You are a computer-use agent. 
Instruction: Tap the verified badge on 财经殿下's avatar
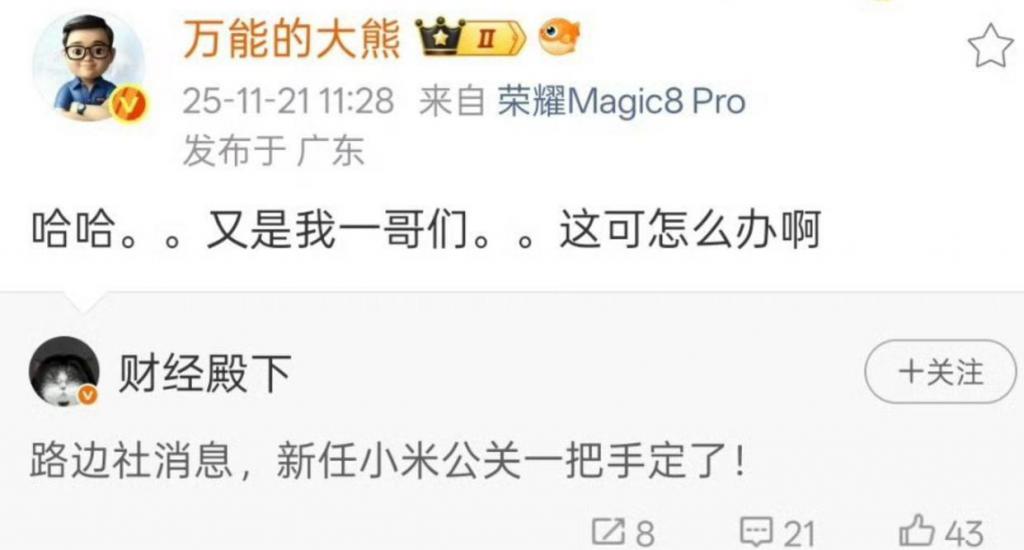click(88, 395)
